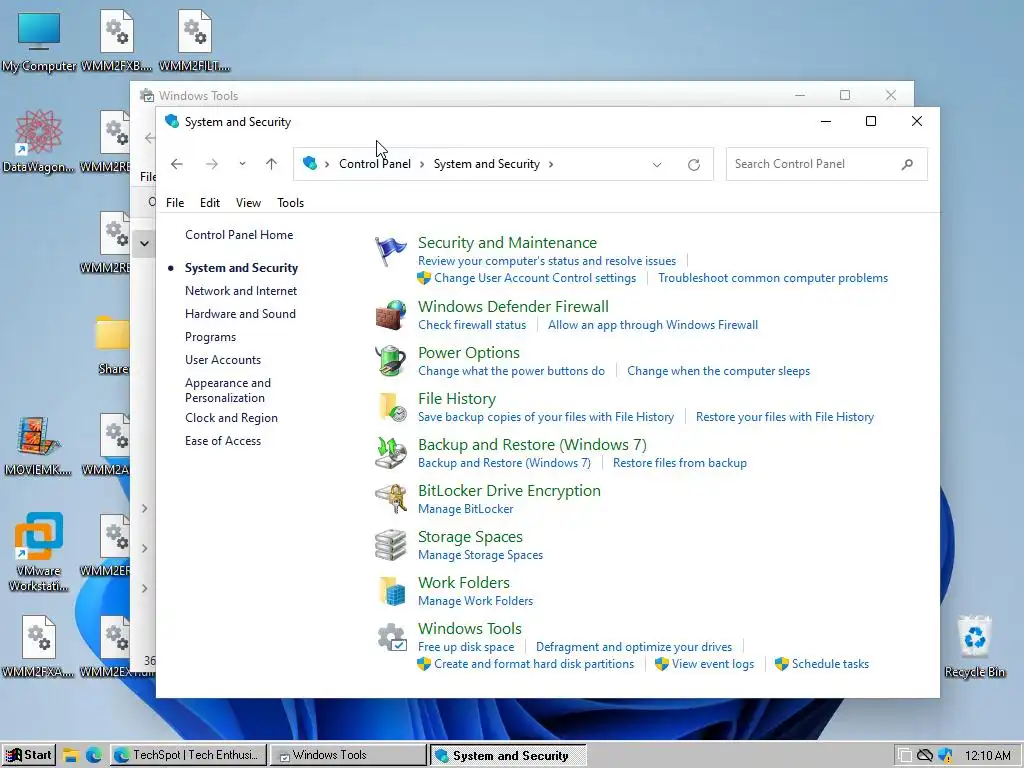Click Control Panel in the breadcrumb

(375, 164)
